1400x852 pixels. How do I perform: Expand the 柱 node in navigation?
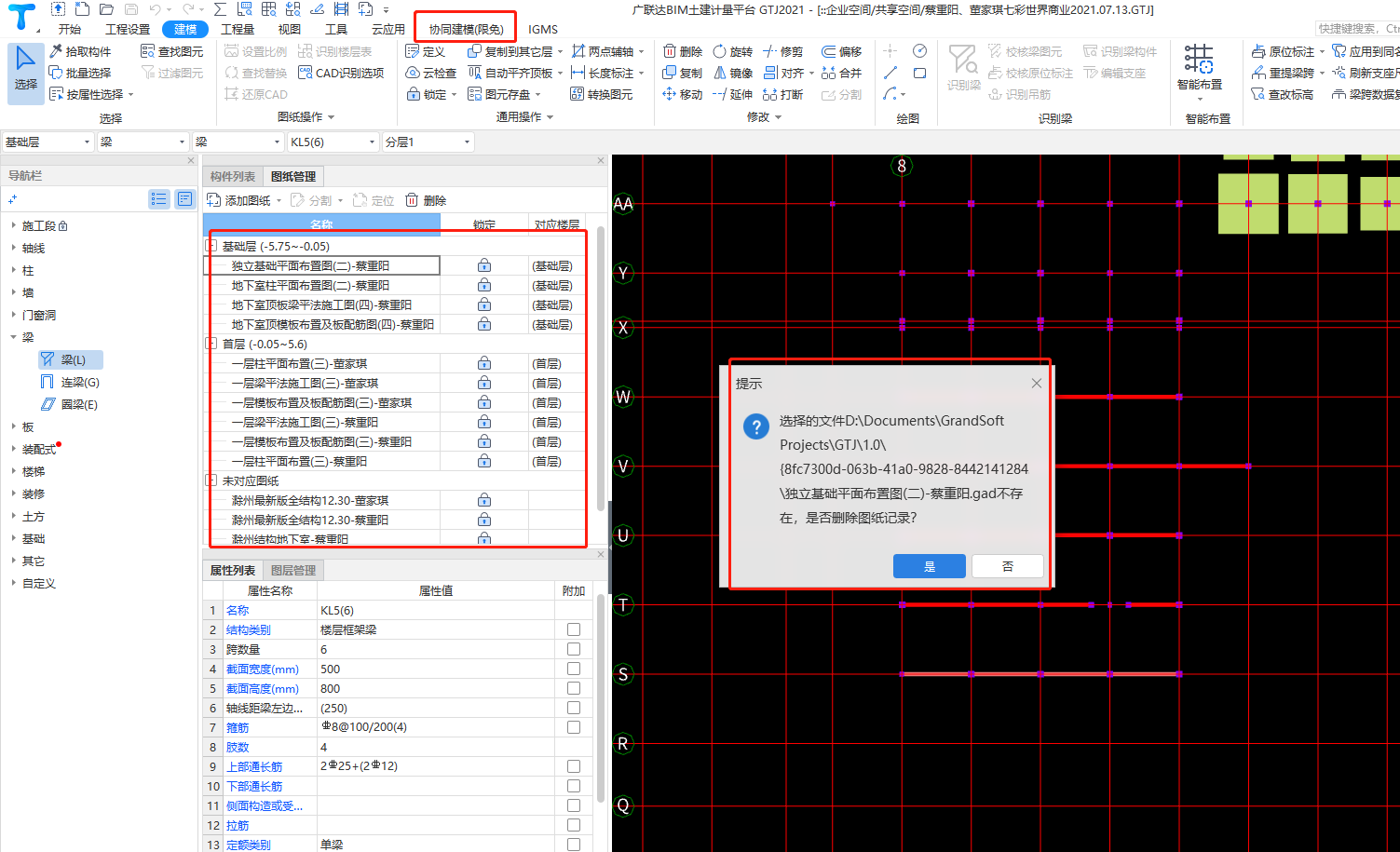(x=13, y=270)
